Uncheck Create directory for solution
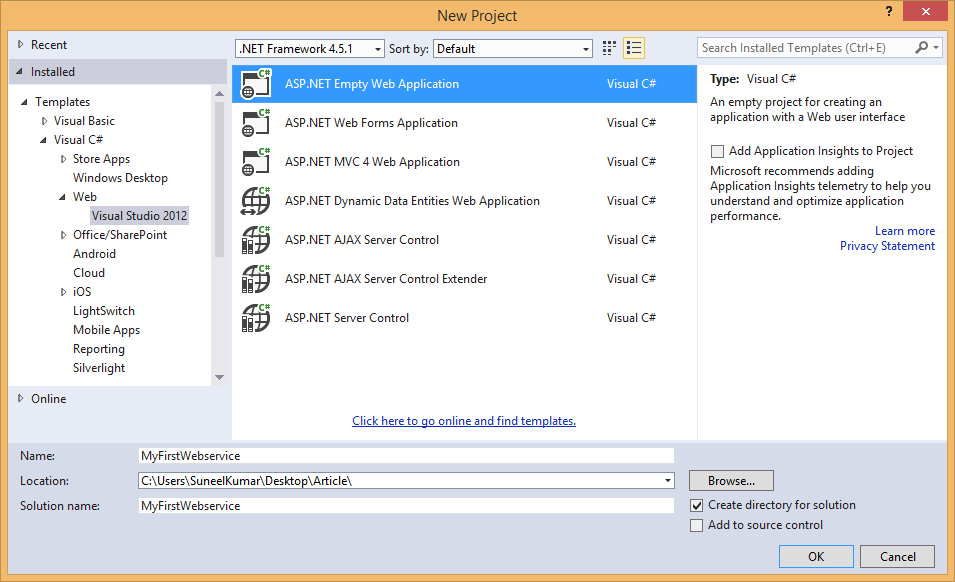The image size is (955, 582). [695, 505]
